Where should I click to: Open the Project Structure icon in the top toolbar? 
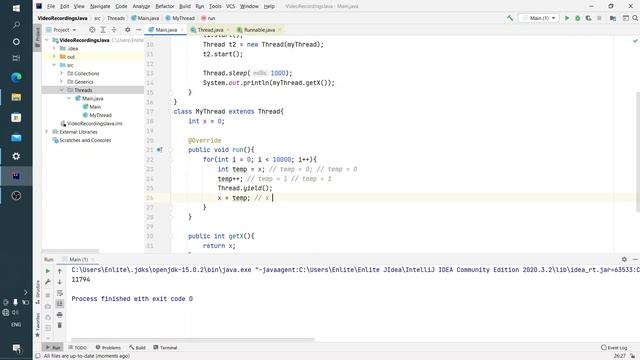tap(613, 18)
